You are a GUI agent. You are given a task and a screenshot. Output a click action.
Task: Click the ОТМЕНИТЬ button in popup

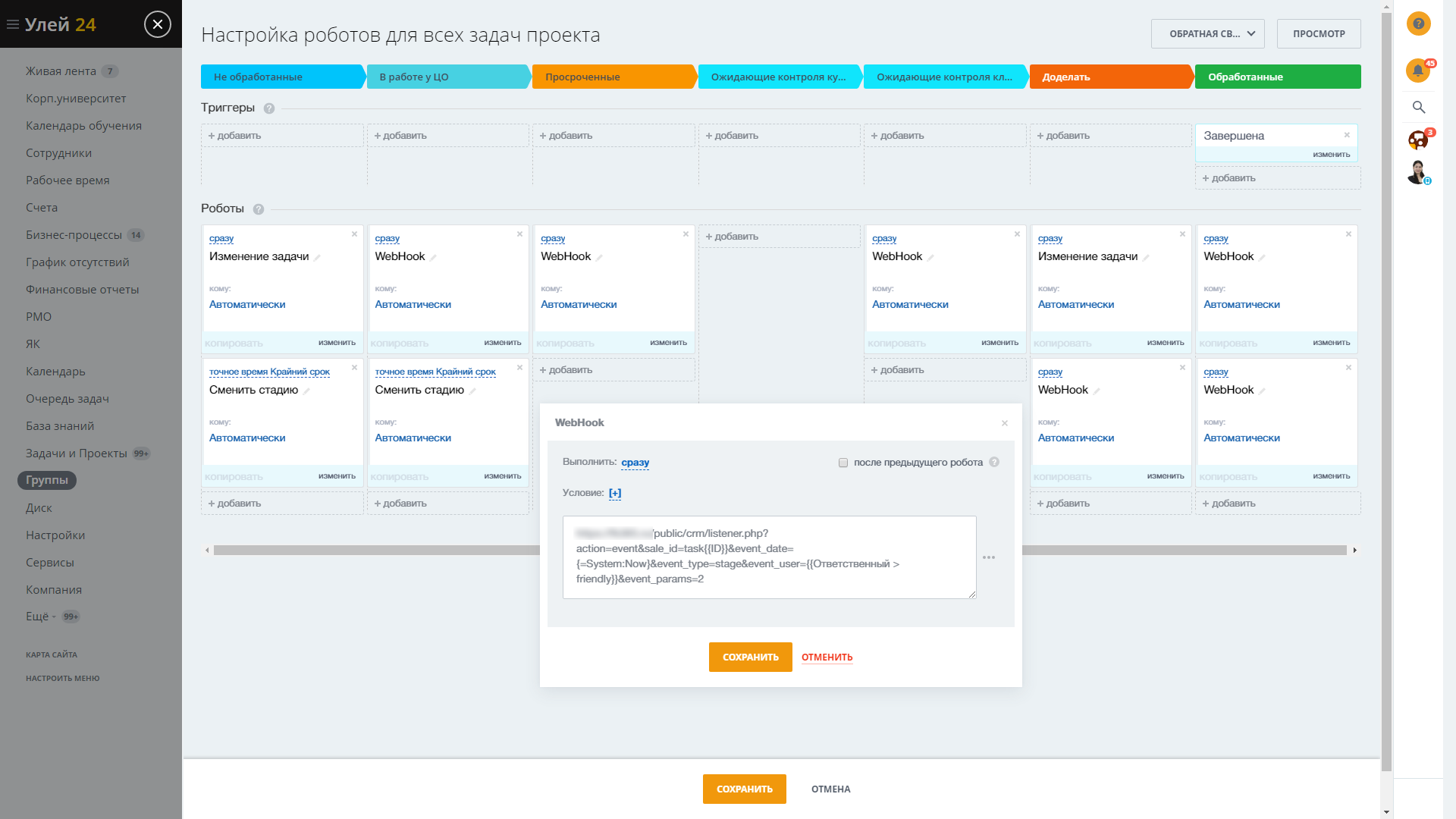click(x=826, y=657)
